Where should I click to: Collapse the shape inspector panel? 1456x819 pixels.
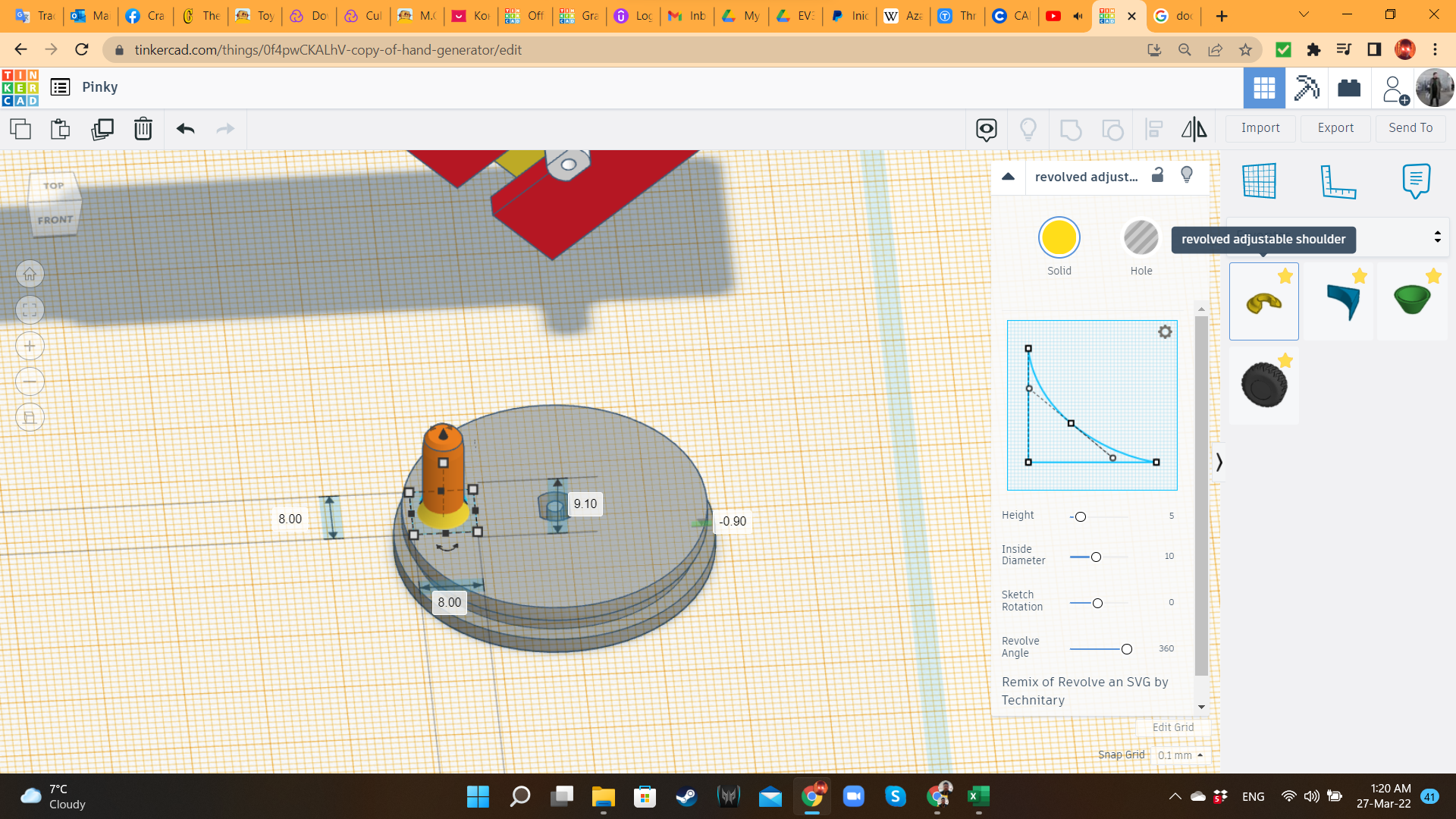(x=1008, y=176)
